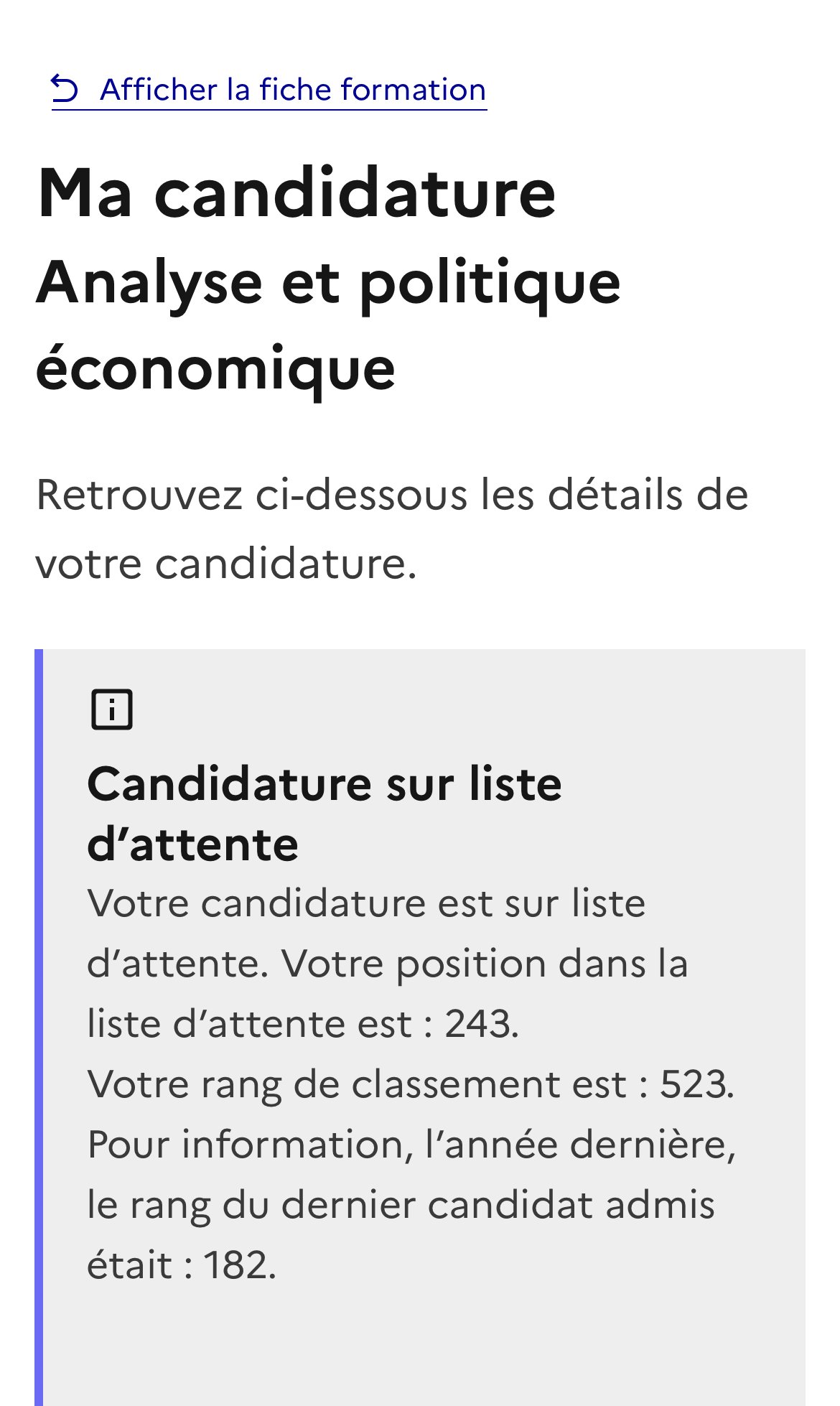The width and height of the screenshot is (840, 1406).
Task: Click the "Pour information, l'année dernière" line
Action: pos(411,1144)
